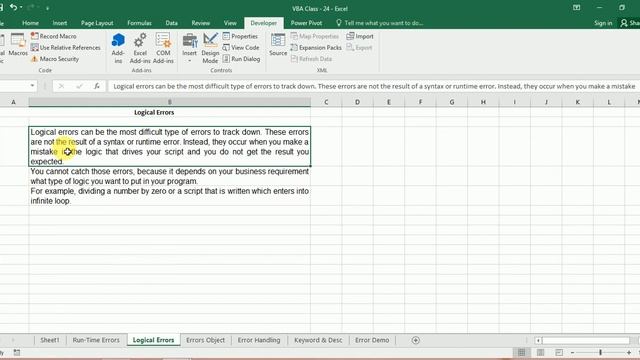
Task: Open the Power Pivot tab
Action: click(x=306, y=23)
